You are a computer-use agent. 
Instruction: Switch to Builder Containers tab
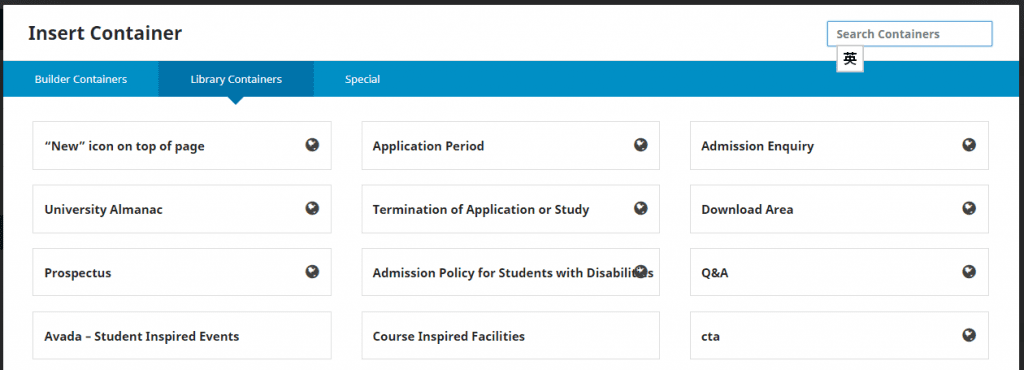pyautogui.click(x=81, y=79)
